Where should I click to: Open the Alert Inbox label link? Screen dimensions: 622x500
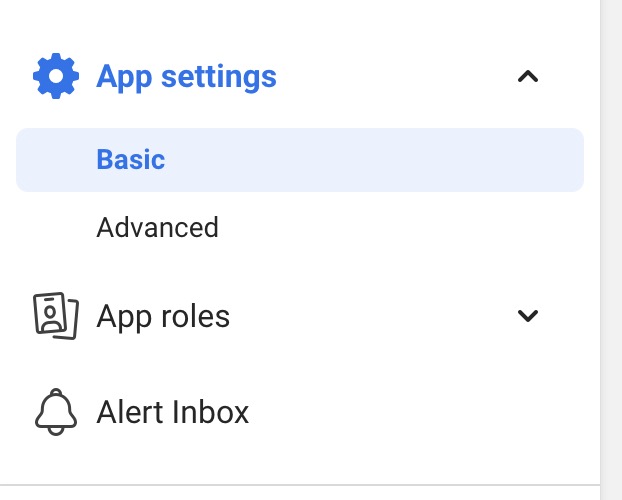pos(173,411)
